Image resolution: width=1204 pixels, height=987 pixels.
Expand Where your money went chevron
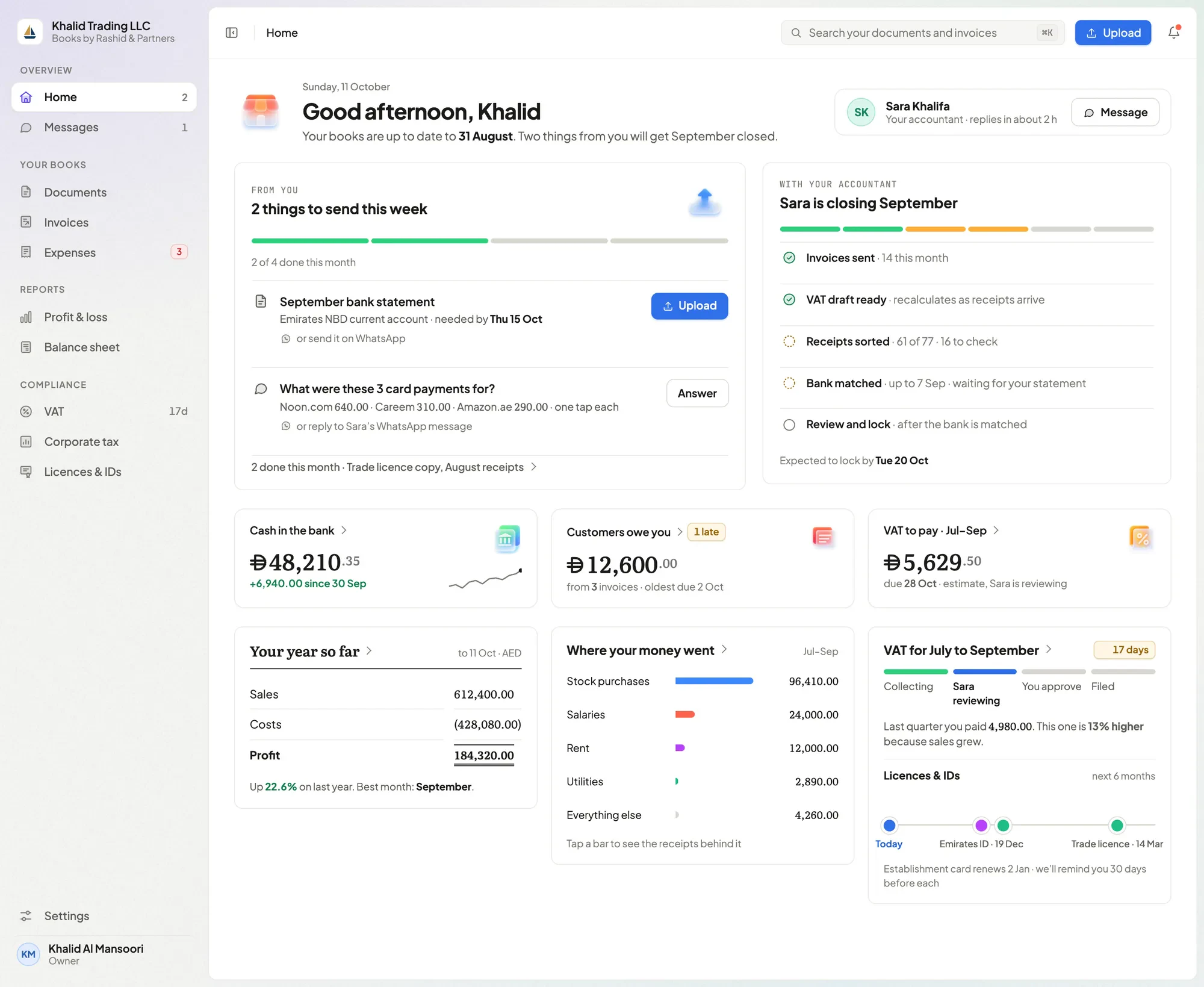coord(724,649)
